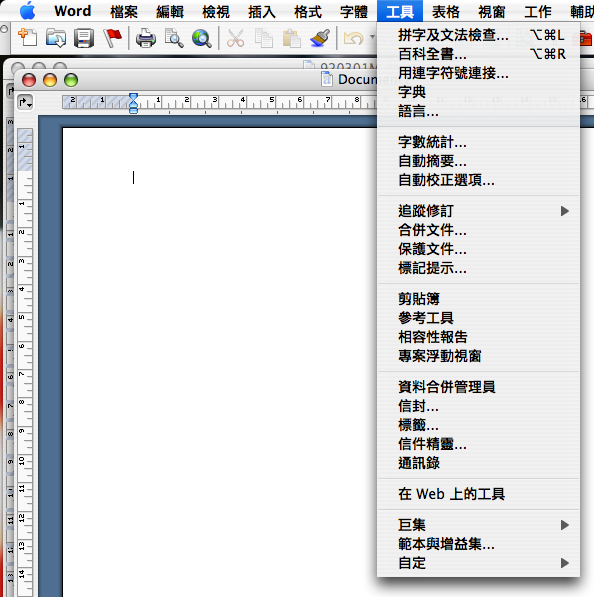The width and height of the screenshot is (594, 597).
Task: Open 自動校正選項... from the menu
Action: pyautogui.click(x=478, y=180)
